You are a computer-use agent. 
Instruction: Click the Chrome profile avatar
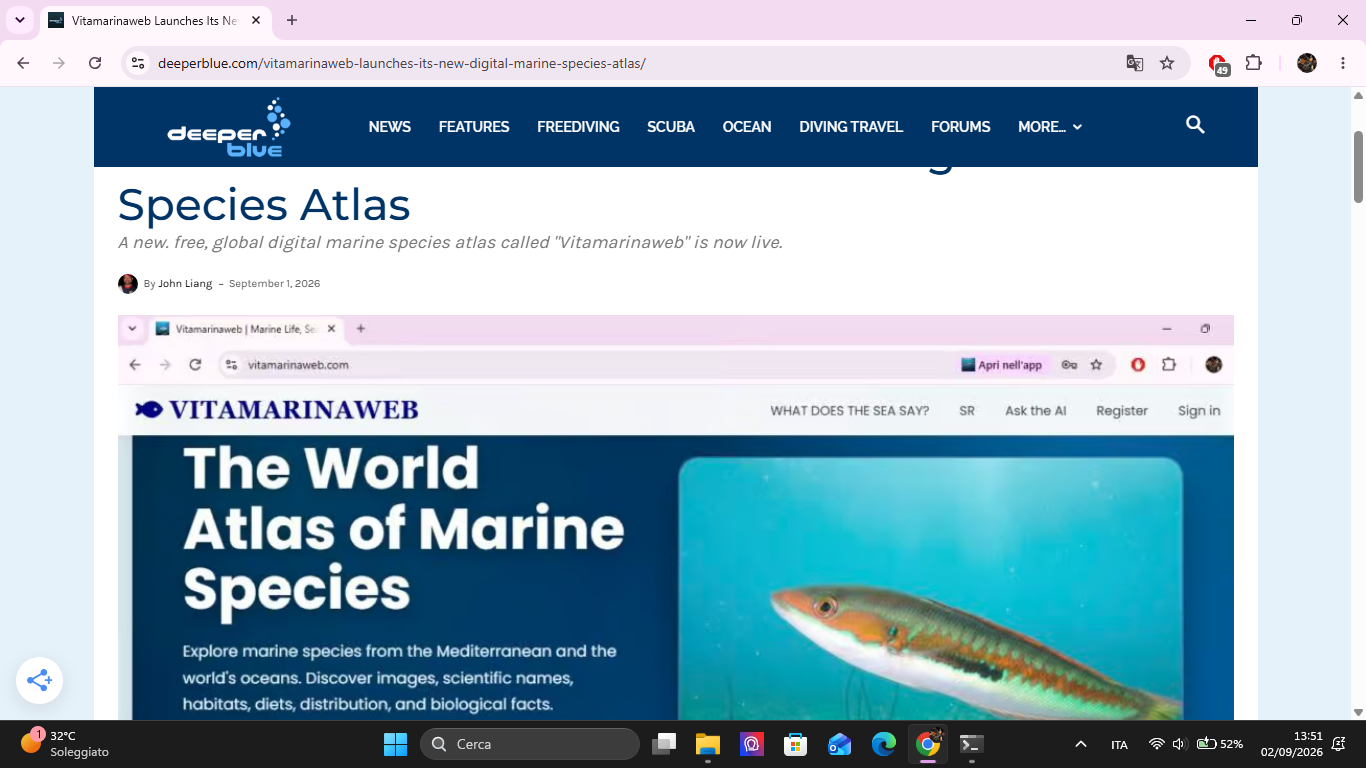(1307, 63)
